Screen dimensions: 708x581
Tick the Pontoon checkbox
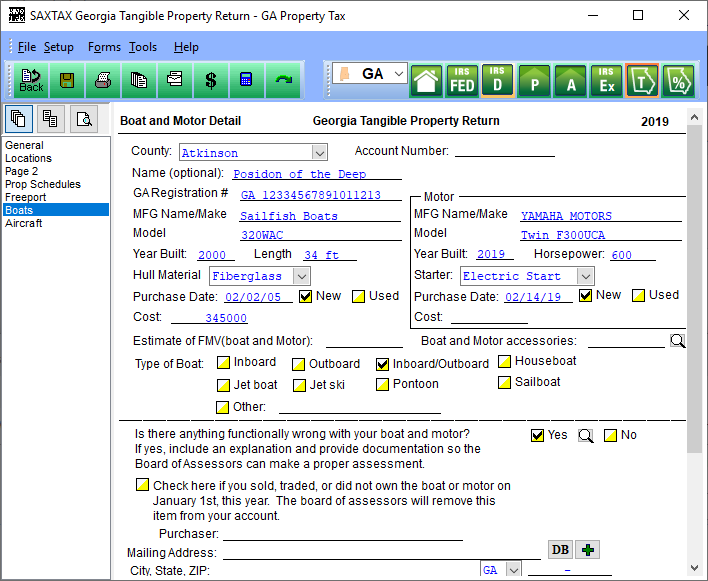coord(382,385)
